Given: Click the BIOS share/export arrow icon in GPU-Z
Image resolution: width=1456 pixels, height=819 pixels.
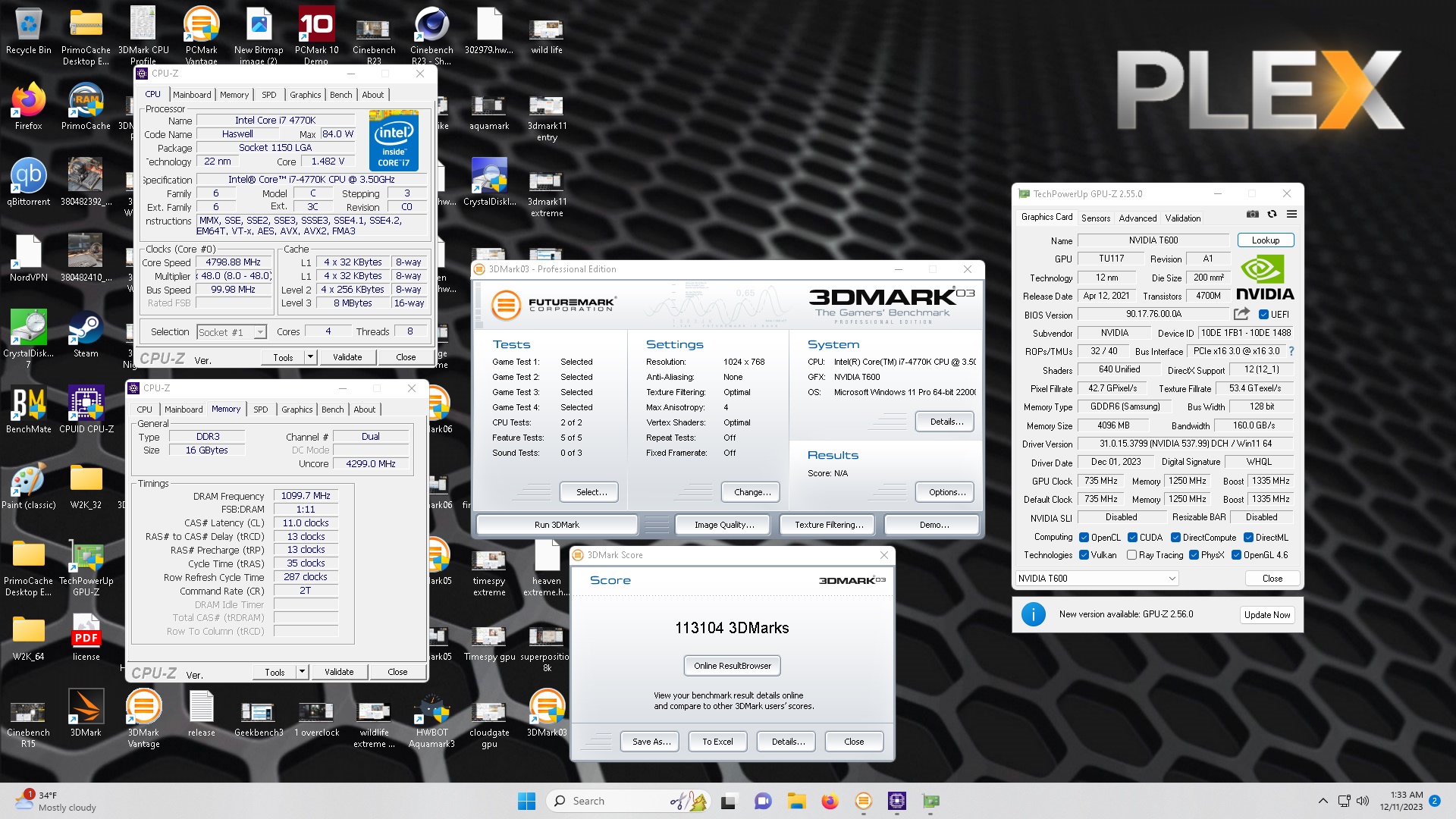Looking at the screenshot, I should (x=1241, y=314).
